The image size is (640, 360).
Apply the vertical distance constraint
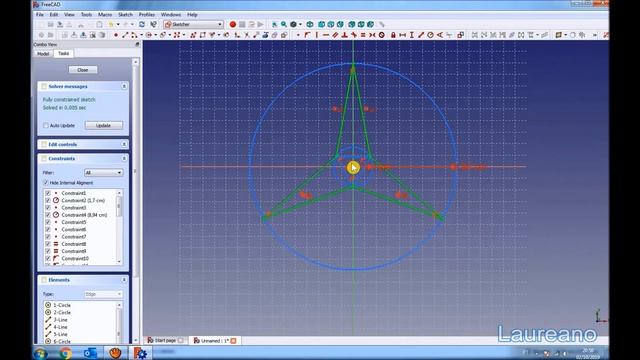tap(411, 35)
